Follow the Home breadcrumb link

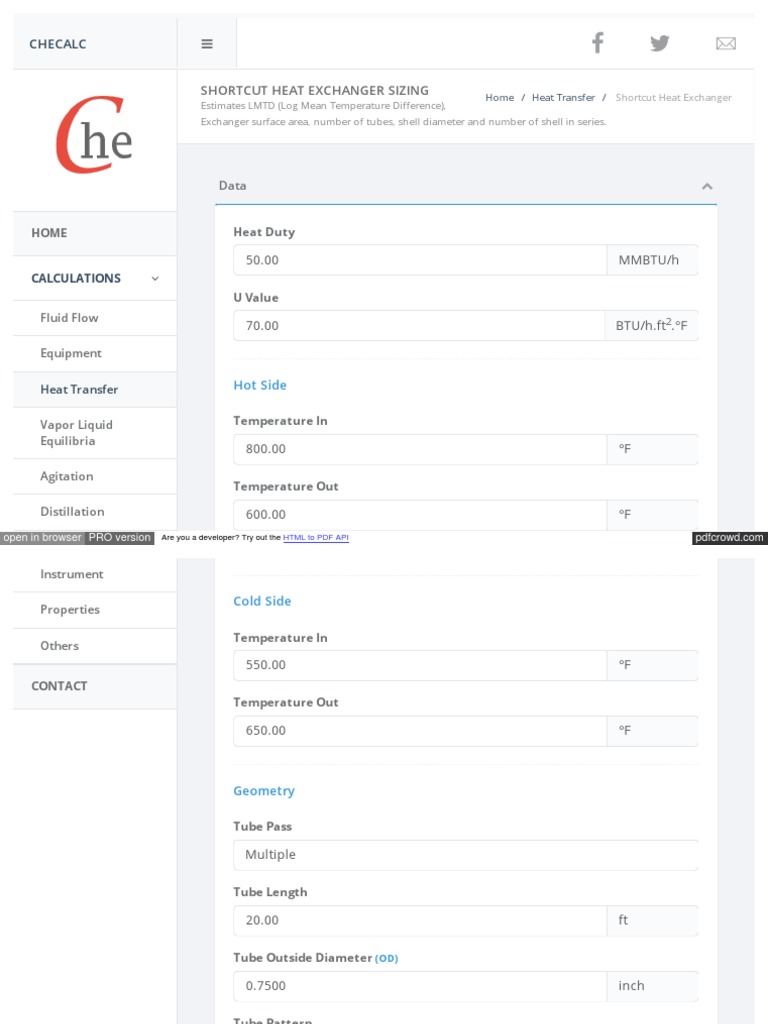(500, 97)
